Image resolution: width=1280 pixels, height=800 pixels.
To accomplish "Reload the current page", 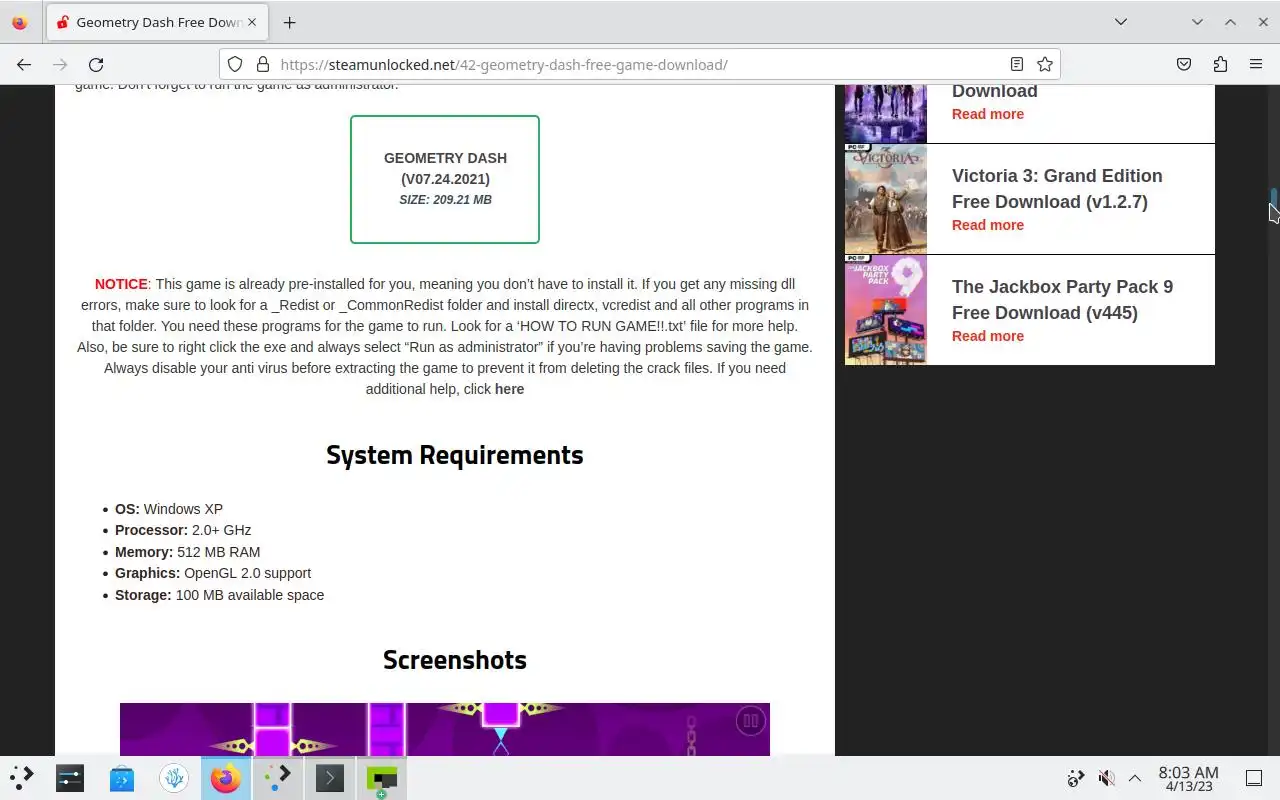I will (x=96, y=64).
